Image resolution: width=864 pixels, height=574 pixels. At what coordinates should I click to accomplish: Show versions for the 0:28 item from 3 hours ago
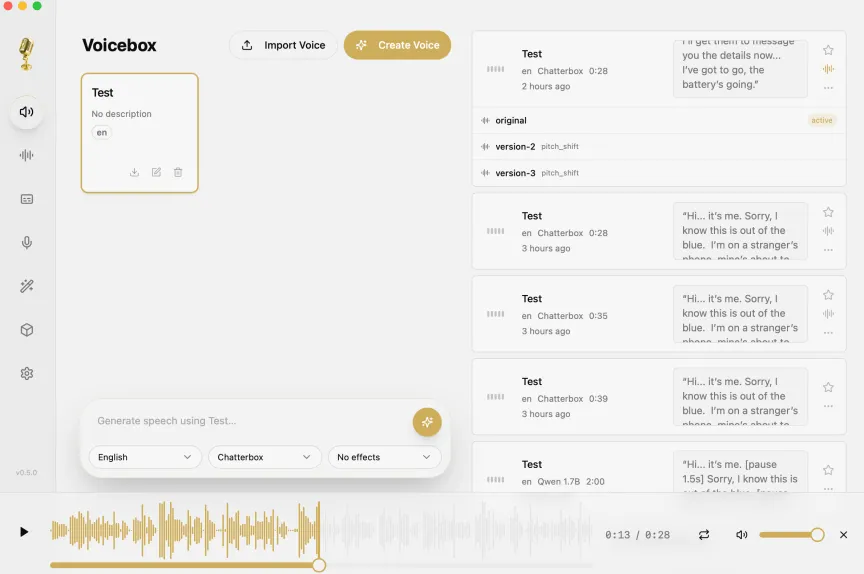click(x=828, y=231)
